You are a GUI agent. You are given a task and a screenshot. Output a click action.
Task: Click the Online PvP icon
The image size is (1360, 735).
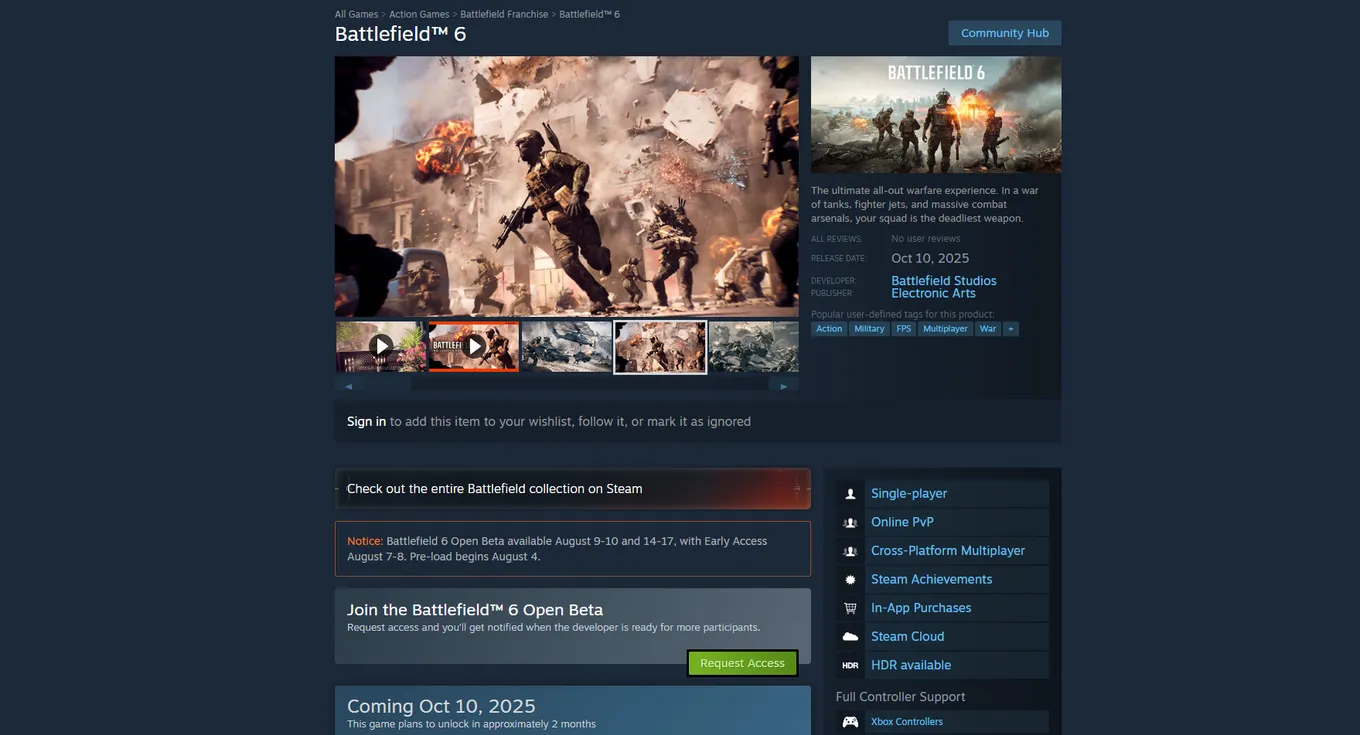pyautogui.click(x=850, y=522)
